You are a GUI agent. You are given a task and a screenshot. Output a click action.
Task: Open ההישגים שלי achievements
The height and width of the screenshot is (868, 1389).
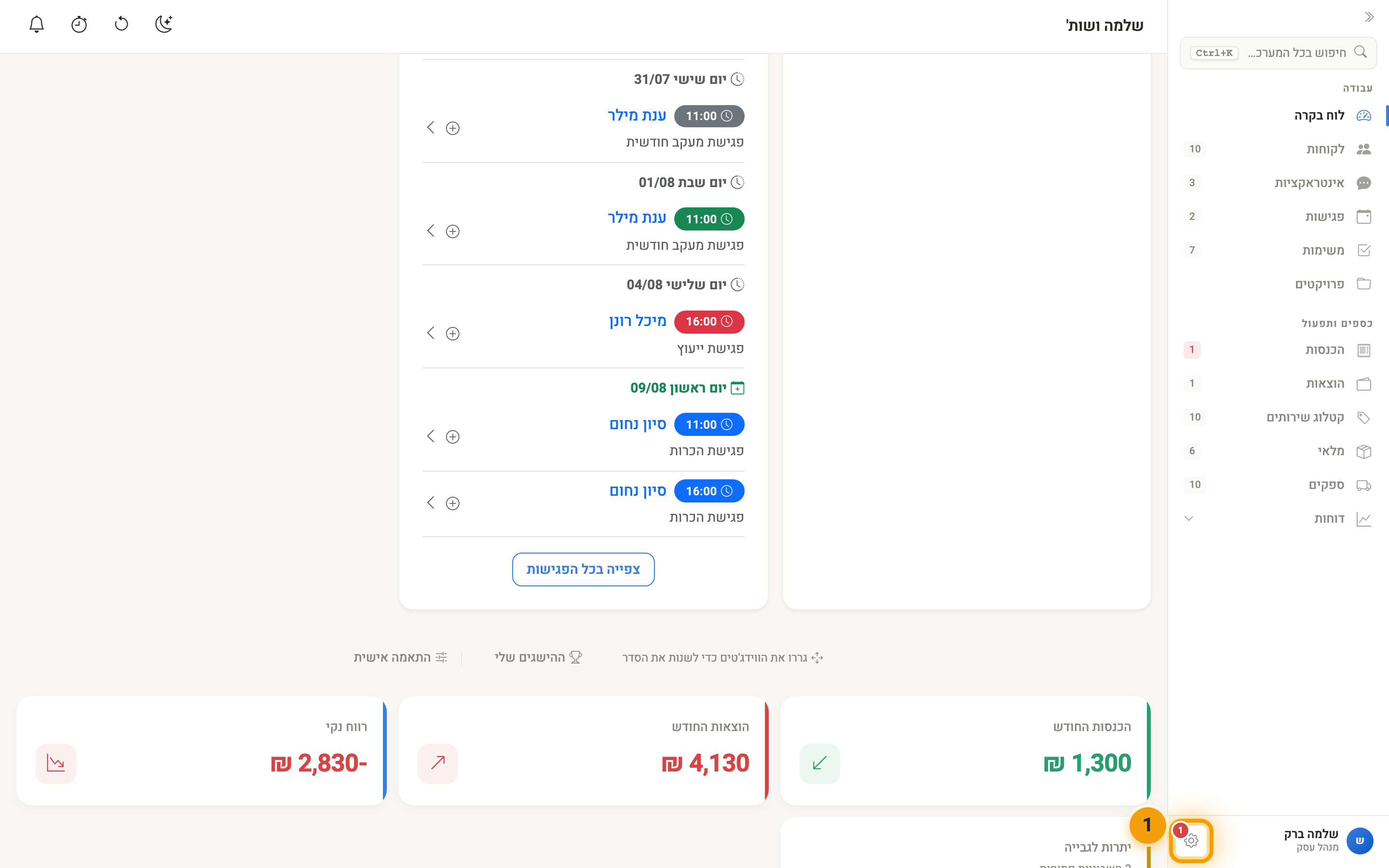point(538,657)
